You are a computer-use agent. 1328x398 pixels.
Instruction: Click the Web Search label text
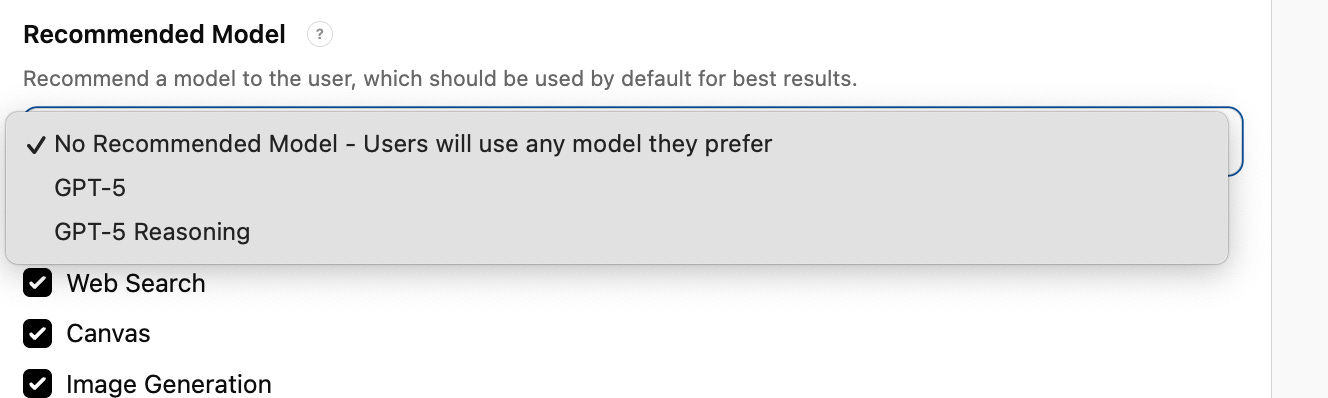136,284
